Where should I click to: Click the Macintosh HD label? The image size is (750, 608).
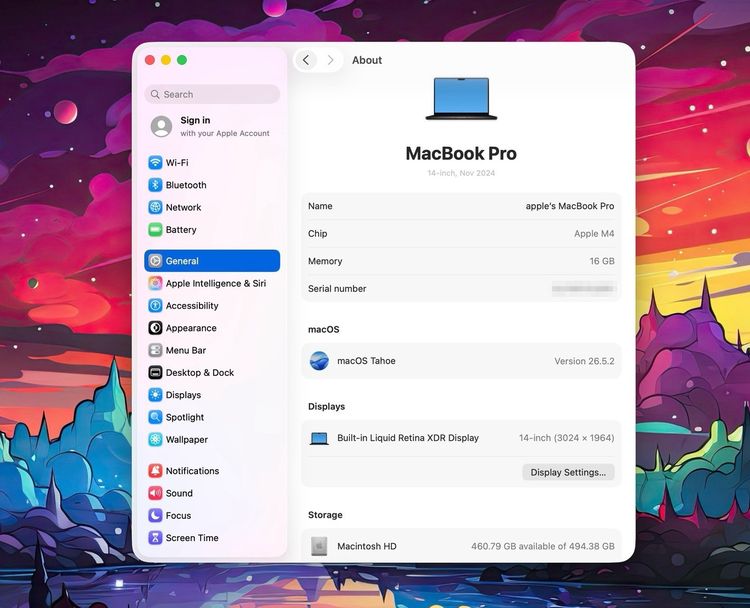click(367, 546)
